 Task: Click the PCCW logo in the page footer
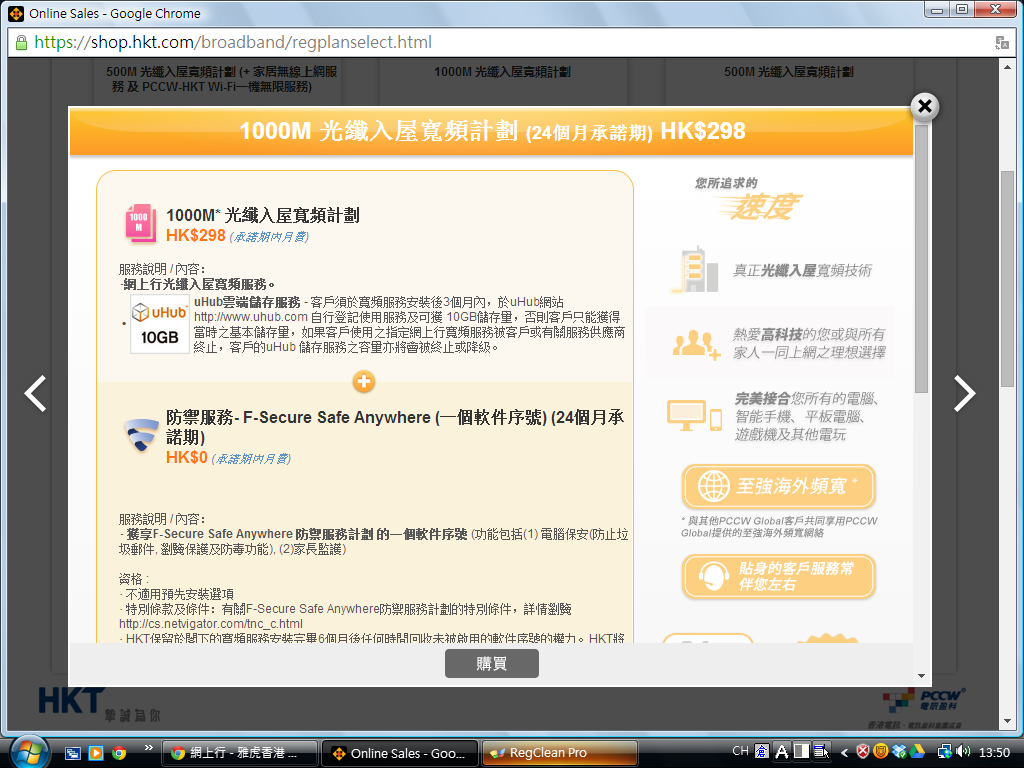924,699
